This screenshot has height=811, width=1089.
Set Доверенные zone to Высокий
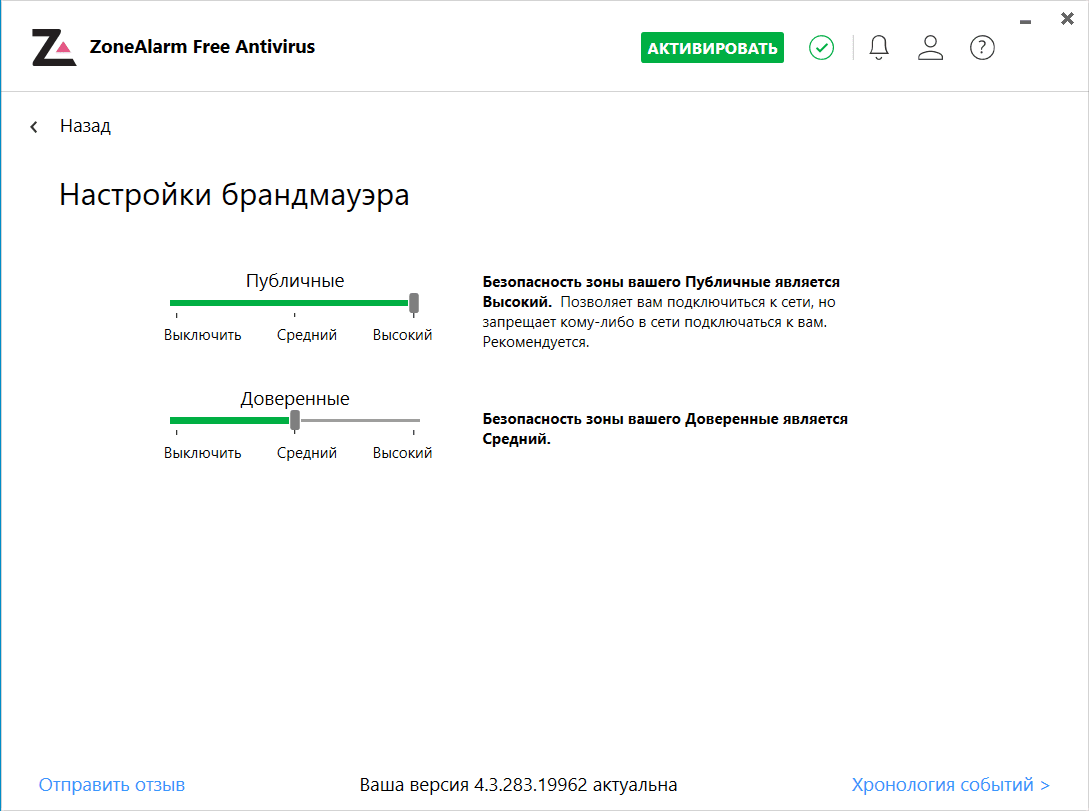(x=414, y=420)
